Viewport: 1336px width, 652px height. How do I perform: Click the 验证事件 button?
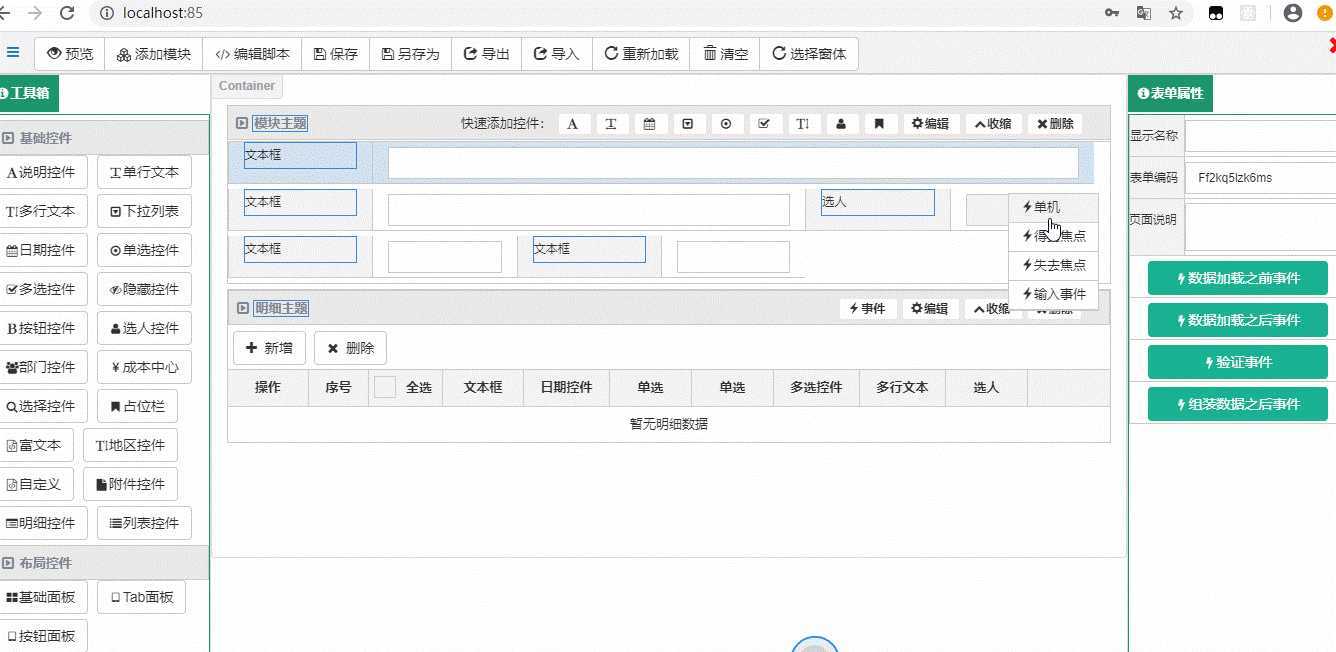pyautogui.click(x=1238, y=362)
